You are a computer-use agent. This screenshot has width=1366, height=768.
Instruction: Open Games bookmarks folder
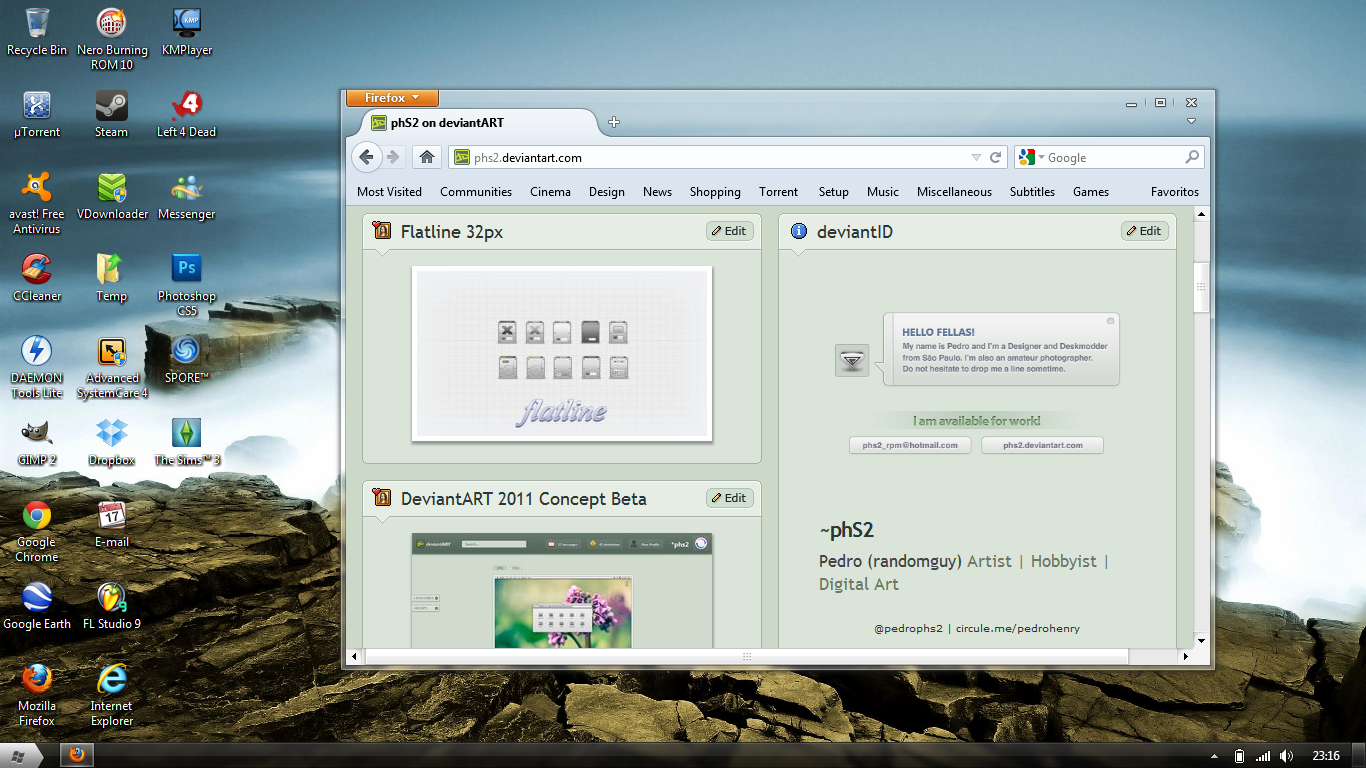1091,192
